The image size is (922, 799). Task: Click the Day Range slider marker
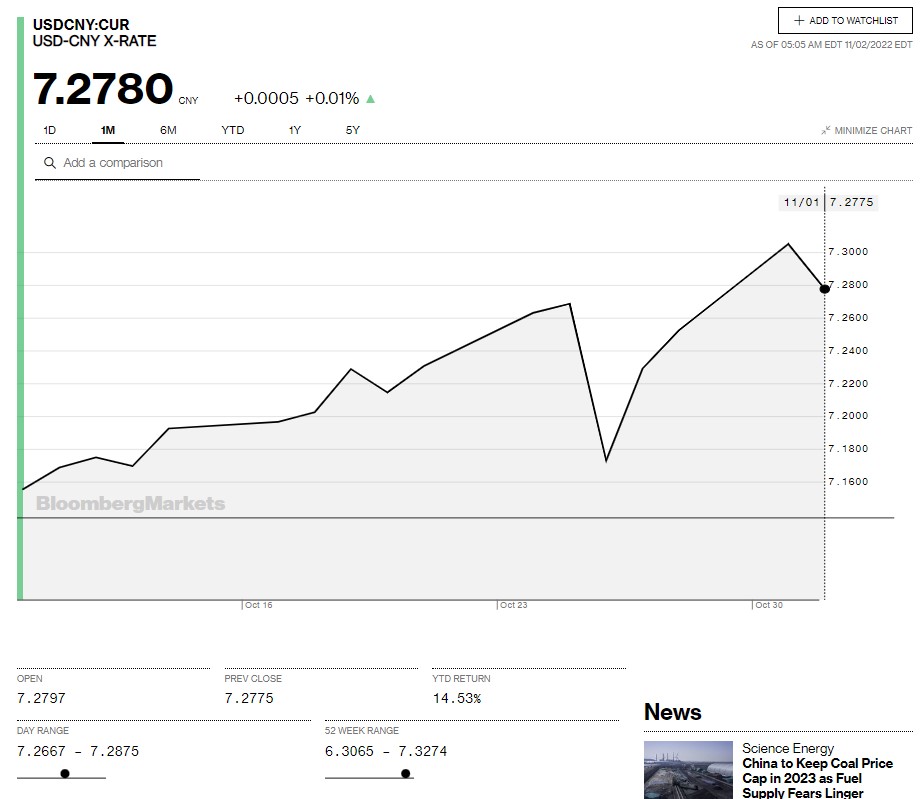(65, 773)
